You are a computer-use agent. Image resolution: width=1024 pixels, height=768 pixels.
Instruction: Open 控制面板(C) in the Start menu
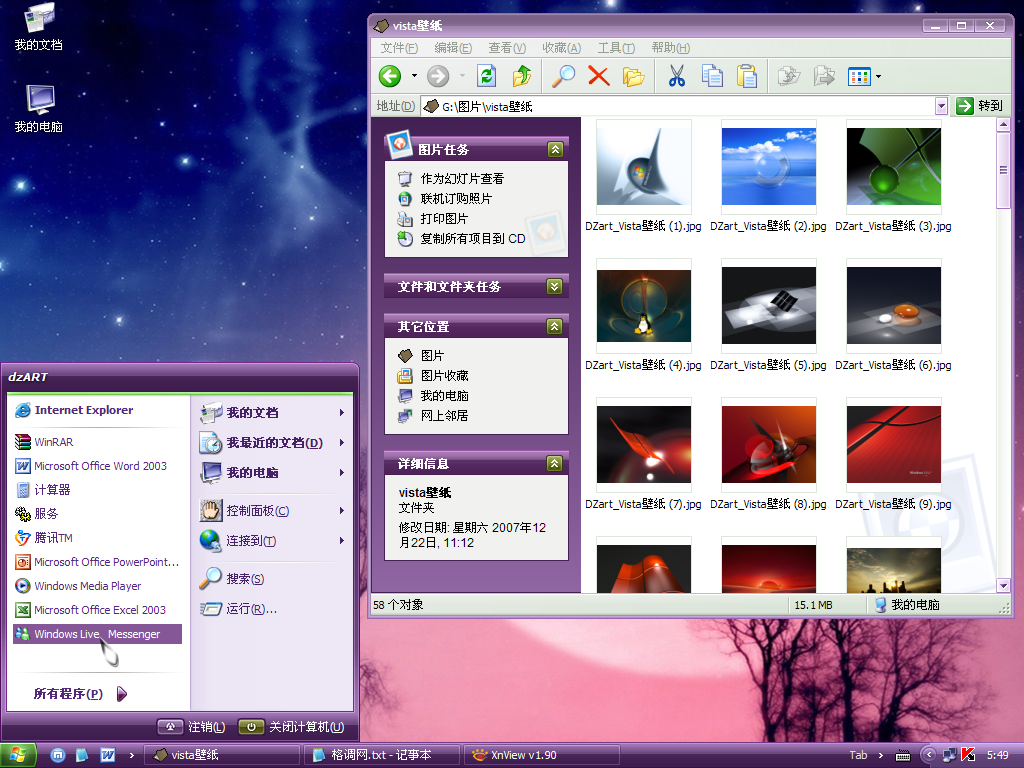tap(273, 511)
